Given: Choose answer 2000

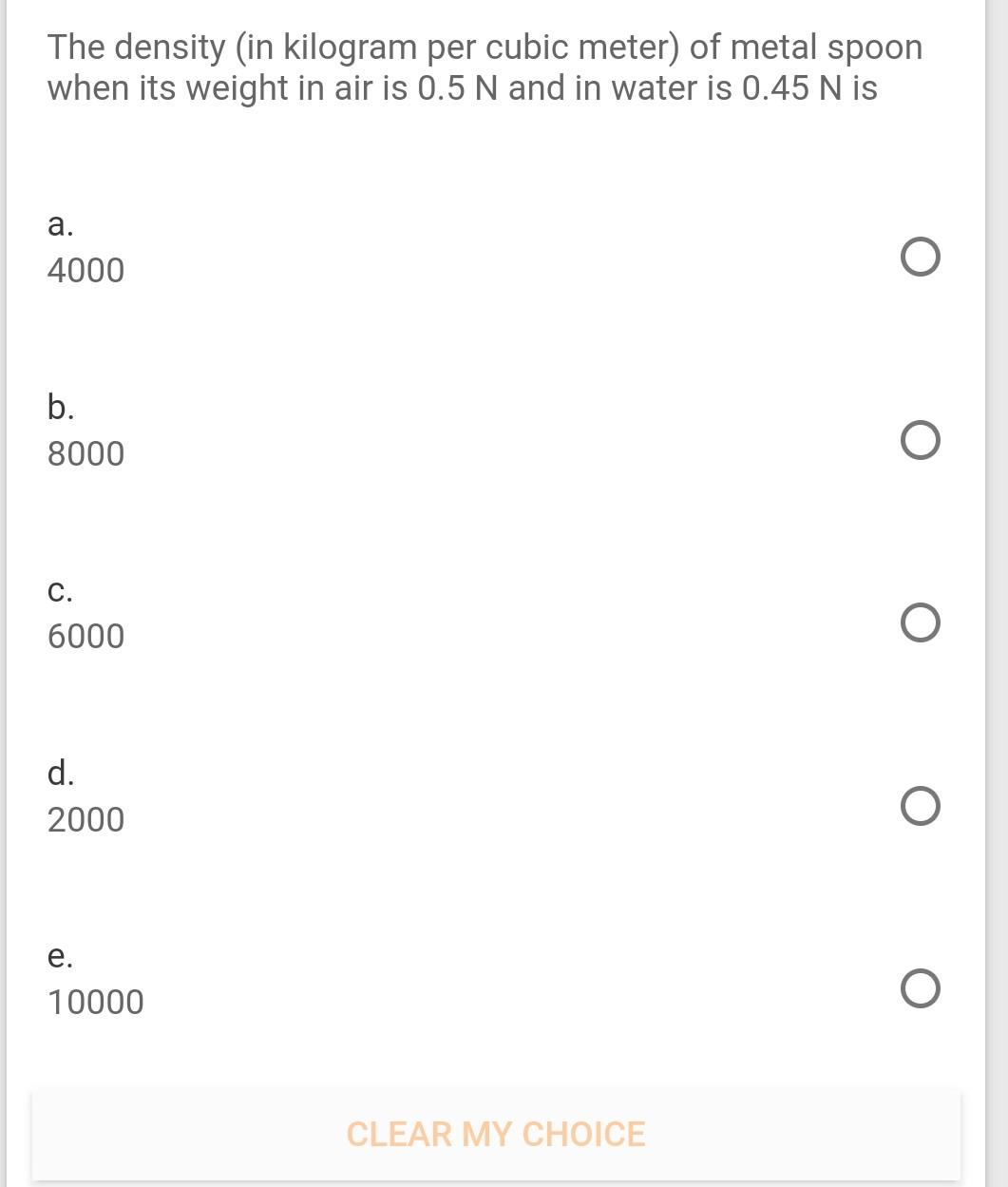Looking at the screenshot, I should (x=86, y=818).
